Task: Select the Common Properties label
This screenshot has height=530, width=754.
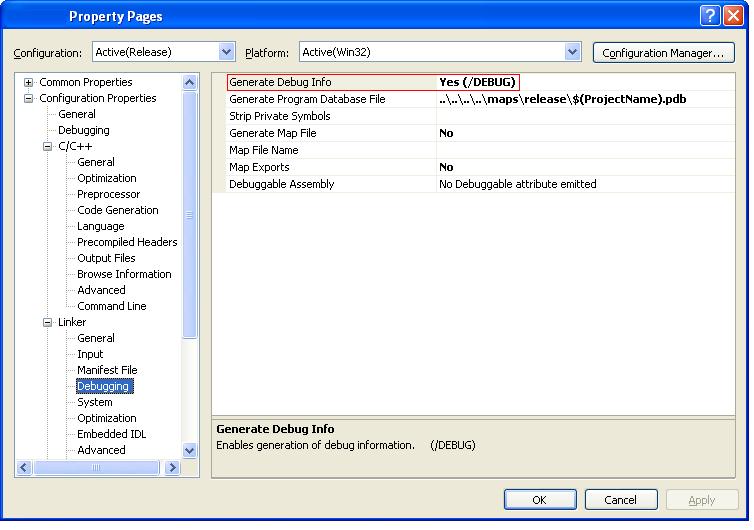Action: (x=86, y=82)
